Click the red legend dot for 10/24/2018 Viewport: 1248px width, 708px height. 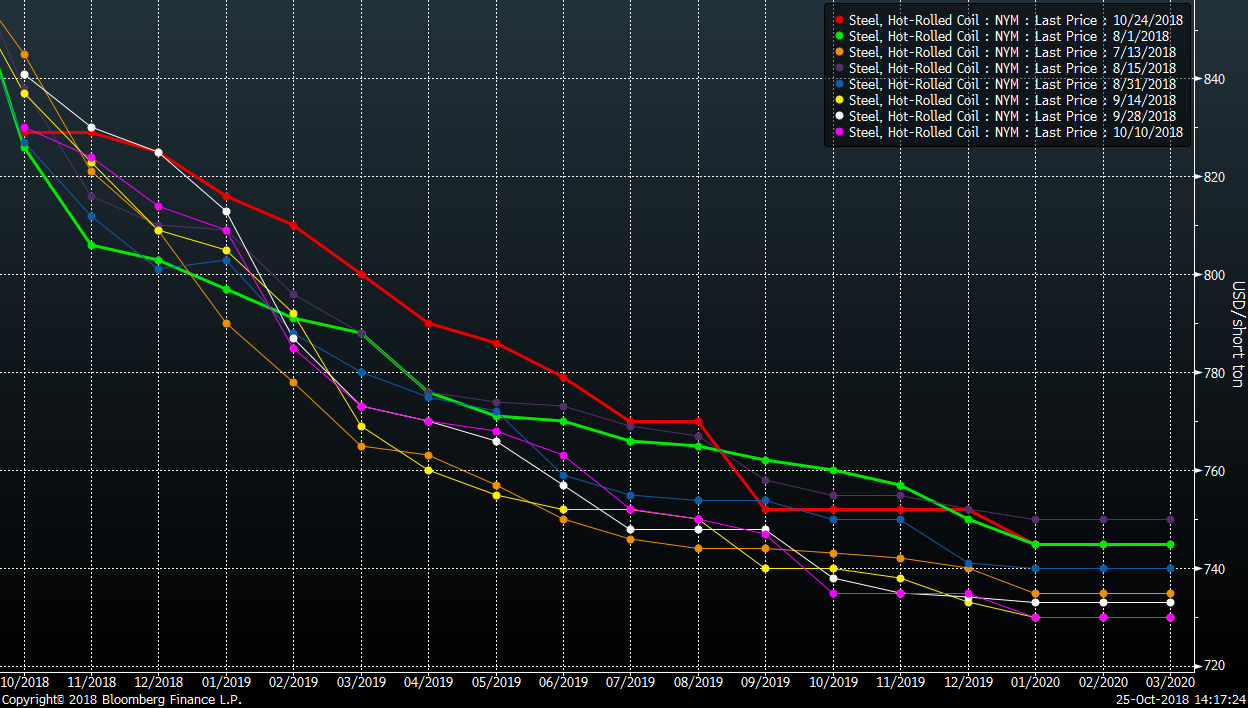point(838,20)
